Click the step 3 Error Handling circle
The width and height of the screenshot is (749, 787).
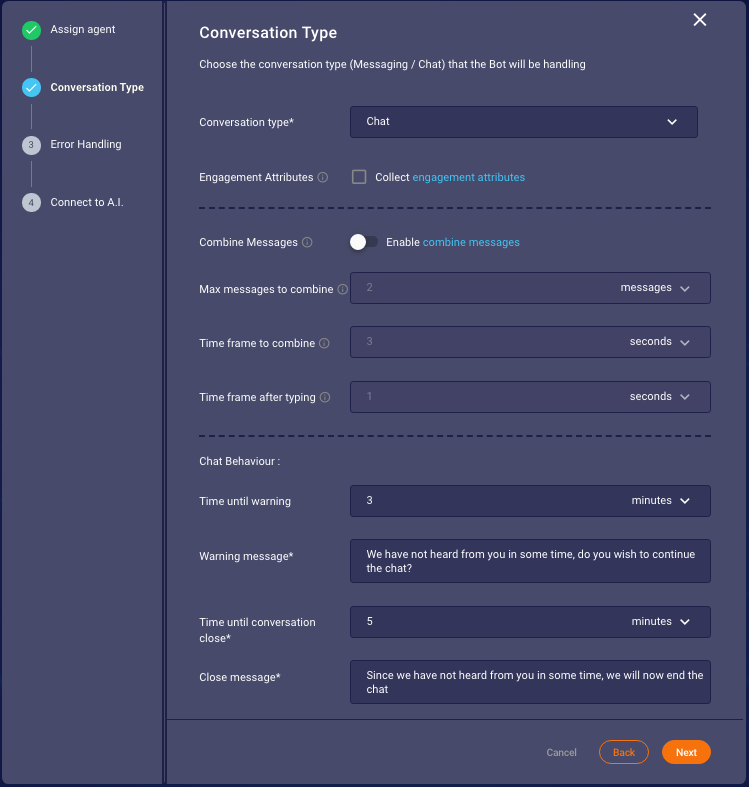[x=31, y=145]
